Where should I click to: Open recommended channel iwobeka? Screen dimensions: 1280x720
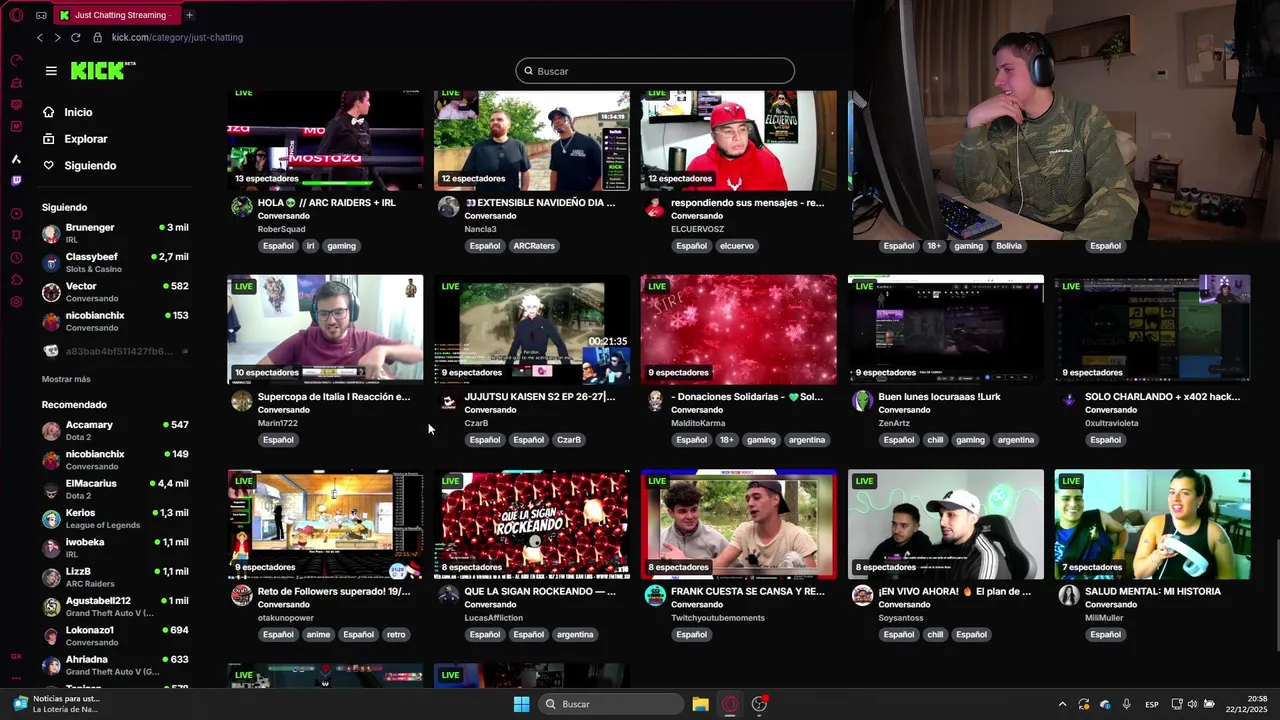[115, 547]
